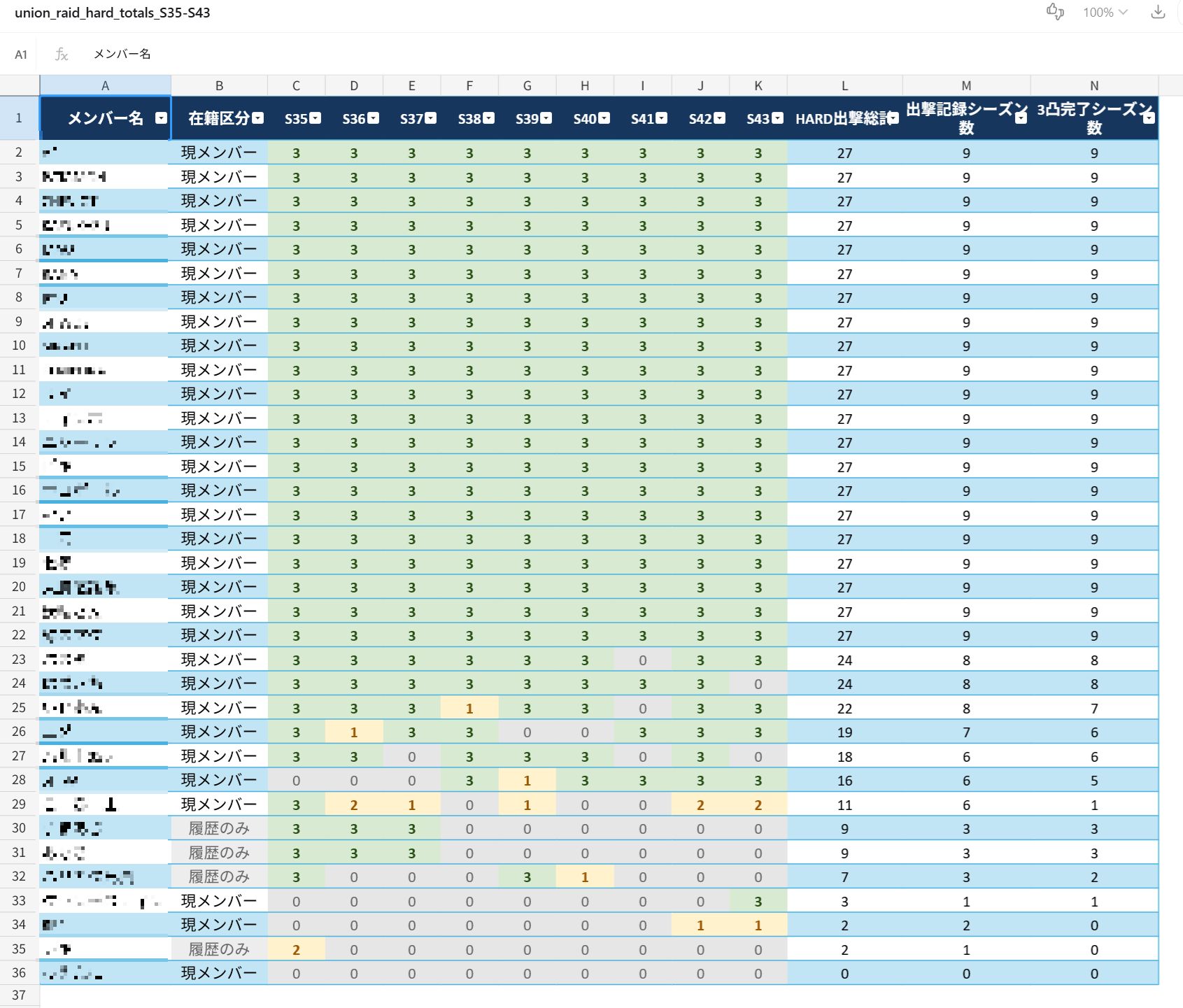Image resolution: width=1183 pixels, height=1008 pixels.
Task: Open the filter button on メンバー名 header
Action: coord(161,118)
